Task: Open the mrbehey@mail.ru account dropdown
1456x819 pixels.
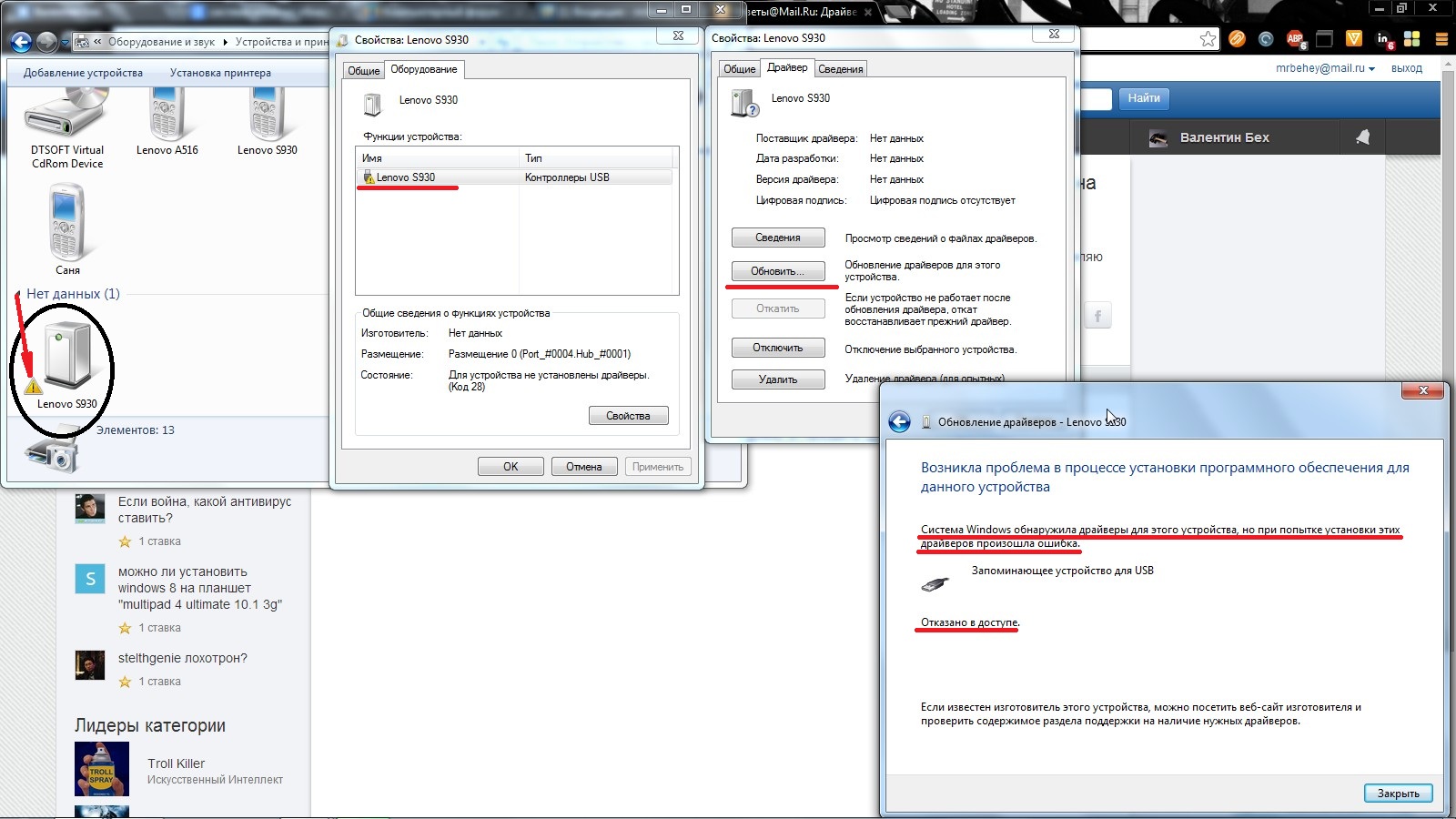Action: click(1325, 68)
